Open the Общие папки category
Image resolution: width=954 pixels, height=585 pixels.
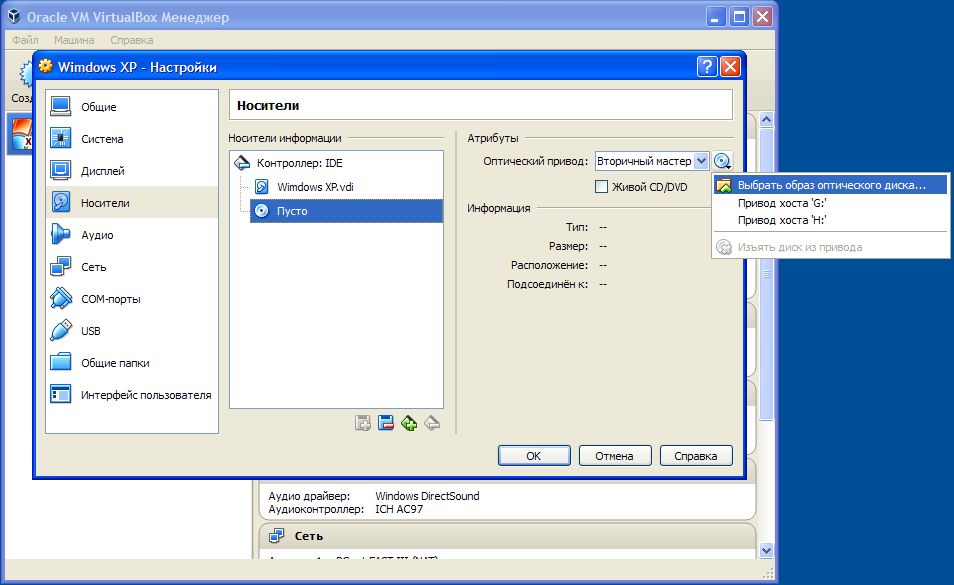132,362
